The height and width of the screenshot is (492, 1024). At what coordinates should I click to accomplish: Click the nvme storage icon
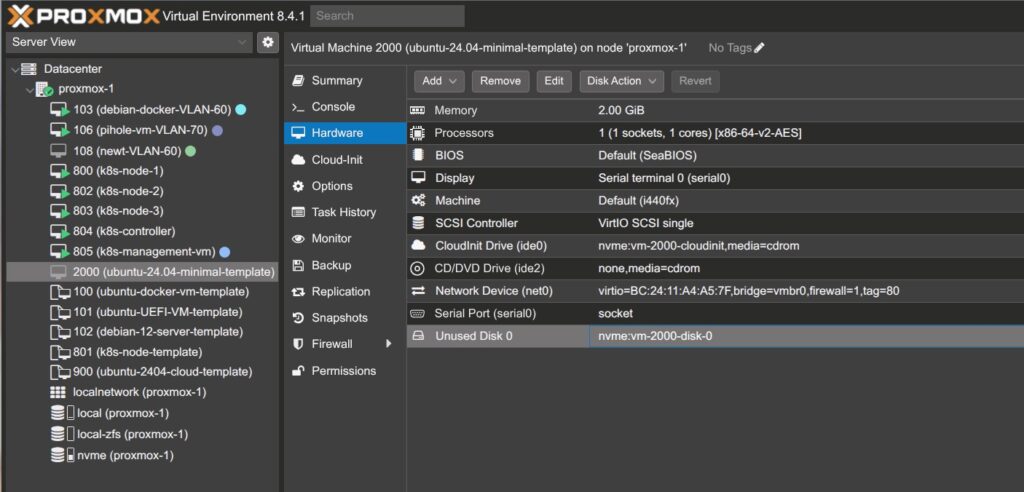coord(62,455)
